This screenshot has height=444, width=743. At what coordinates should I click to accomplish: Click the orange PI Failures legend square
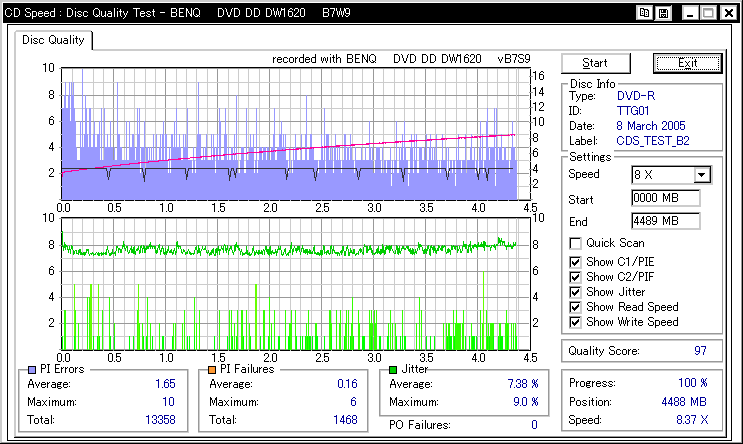point(212,370)
